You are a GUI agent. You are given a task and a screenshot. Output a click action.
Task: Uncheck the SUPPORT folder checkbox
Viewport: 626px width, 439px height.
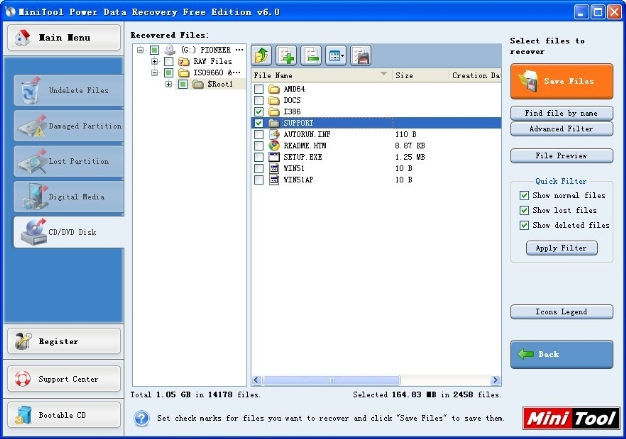[259, 123]
